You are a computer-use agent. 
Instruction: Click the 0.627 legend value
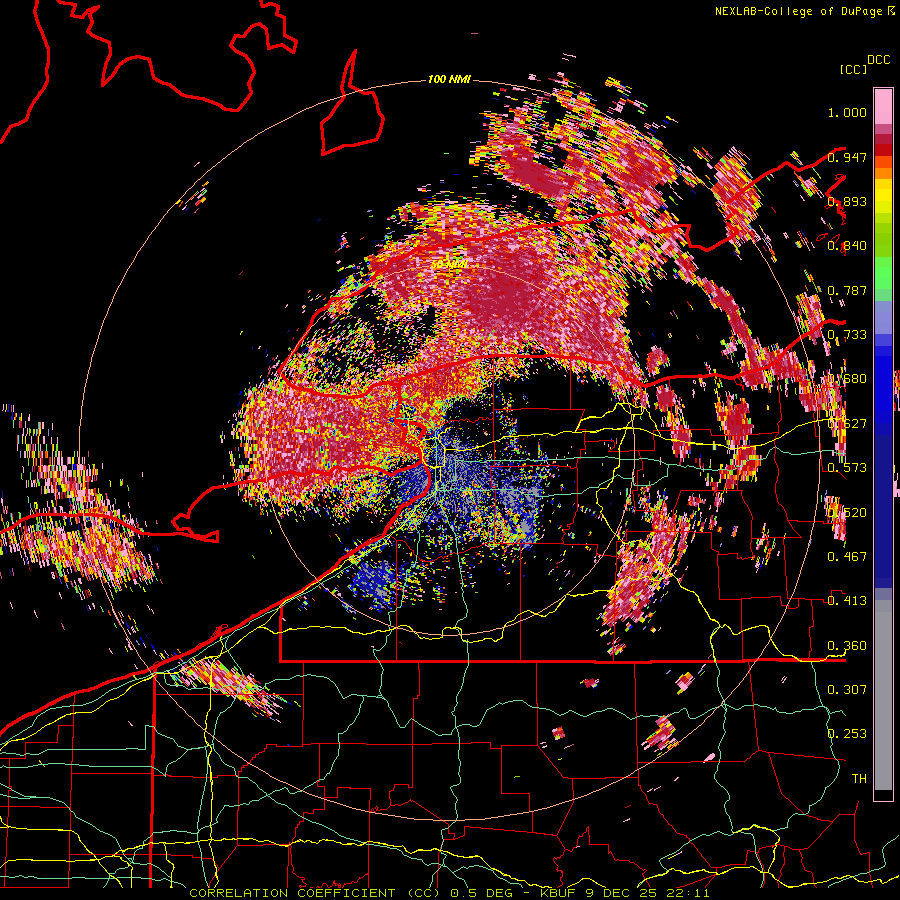point(847,424)
